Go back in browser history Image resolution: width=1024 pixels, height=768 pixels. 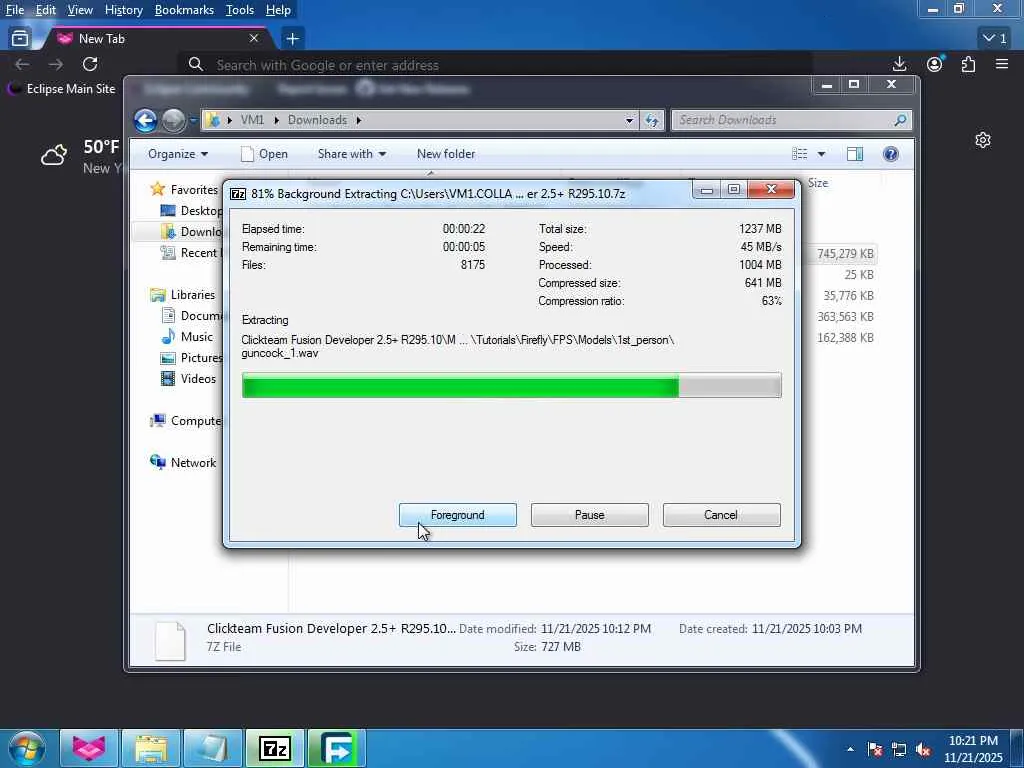point(22,64)
